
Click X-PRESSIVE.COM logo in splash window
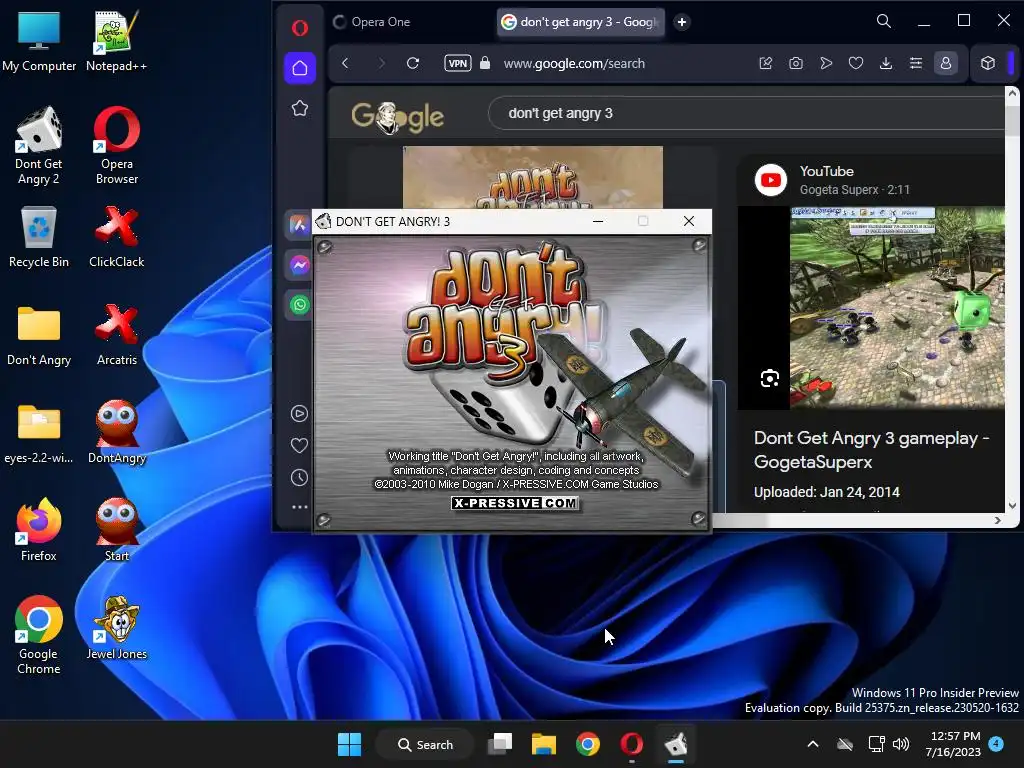click(515, 503)
